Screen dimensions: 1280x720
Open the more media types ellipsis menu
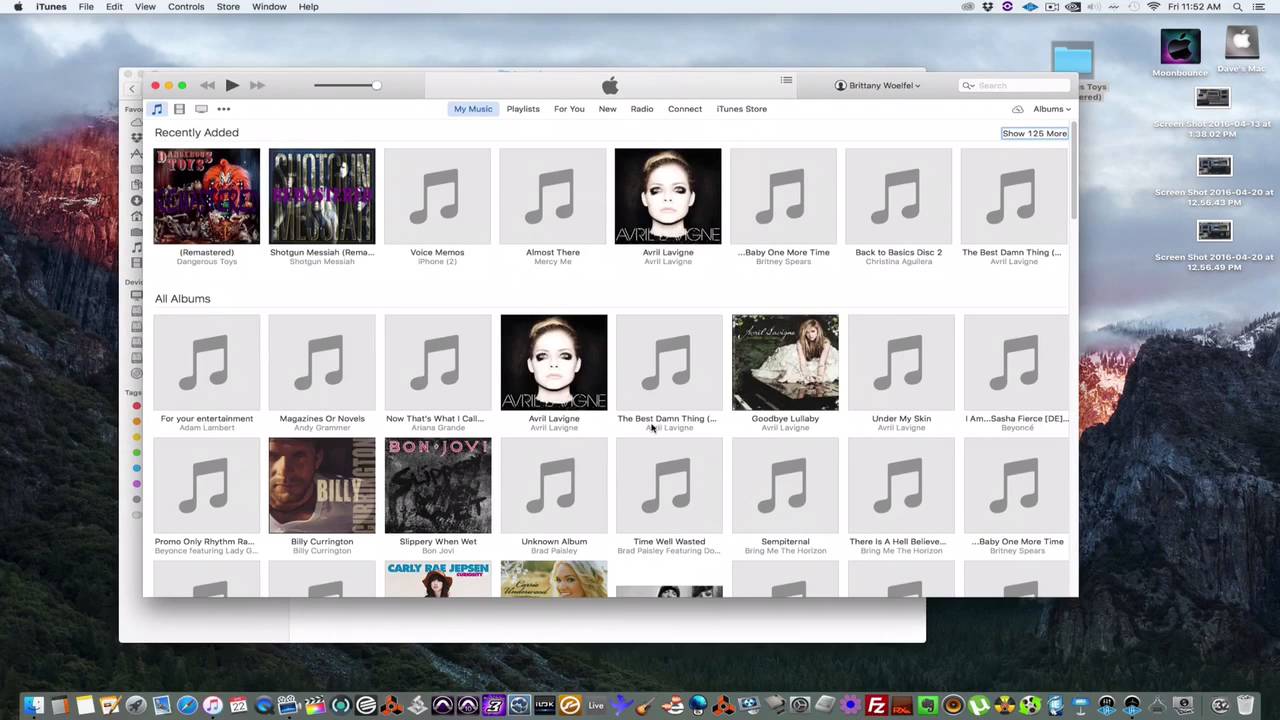(x=224, y=109)
